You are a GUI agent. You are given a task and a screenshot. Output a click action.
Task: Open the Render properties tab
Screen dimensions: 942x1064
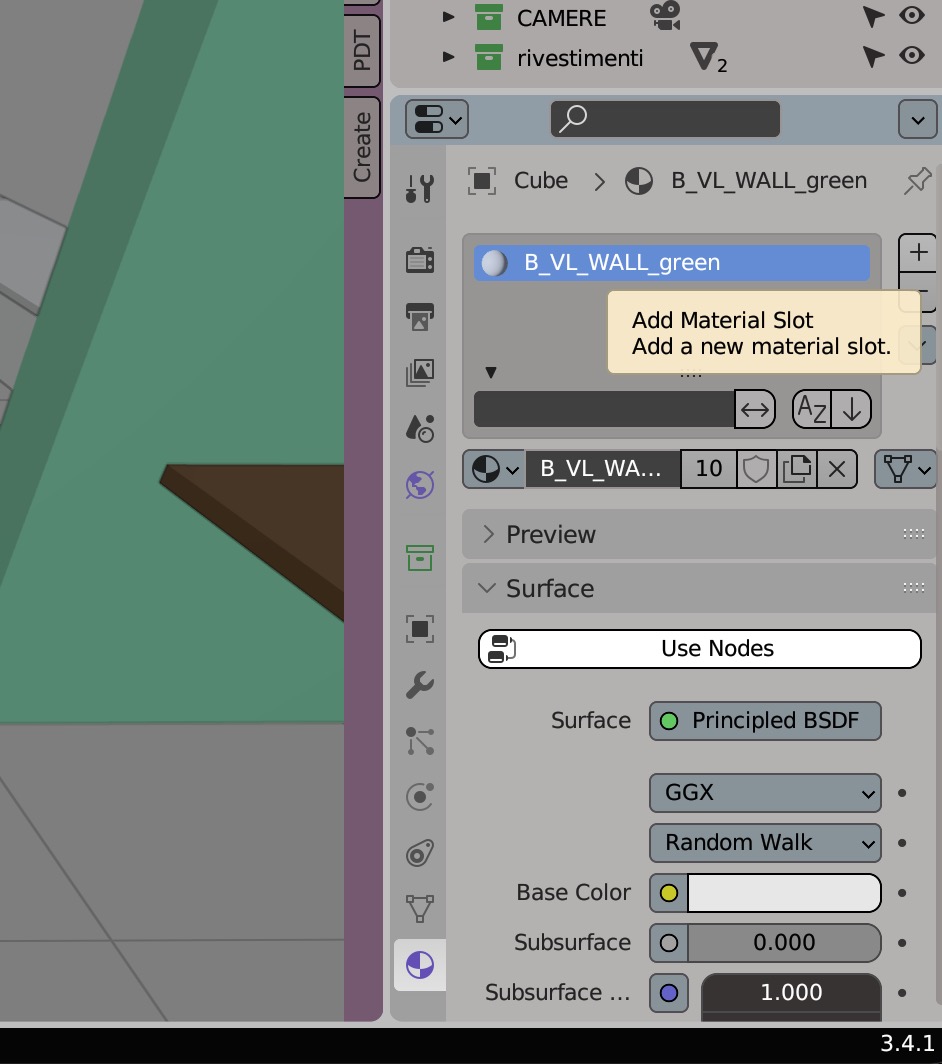419,260
